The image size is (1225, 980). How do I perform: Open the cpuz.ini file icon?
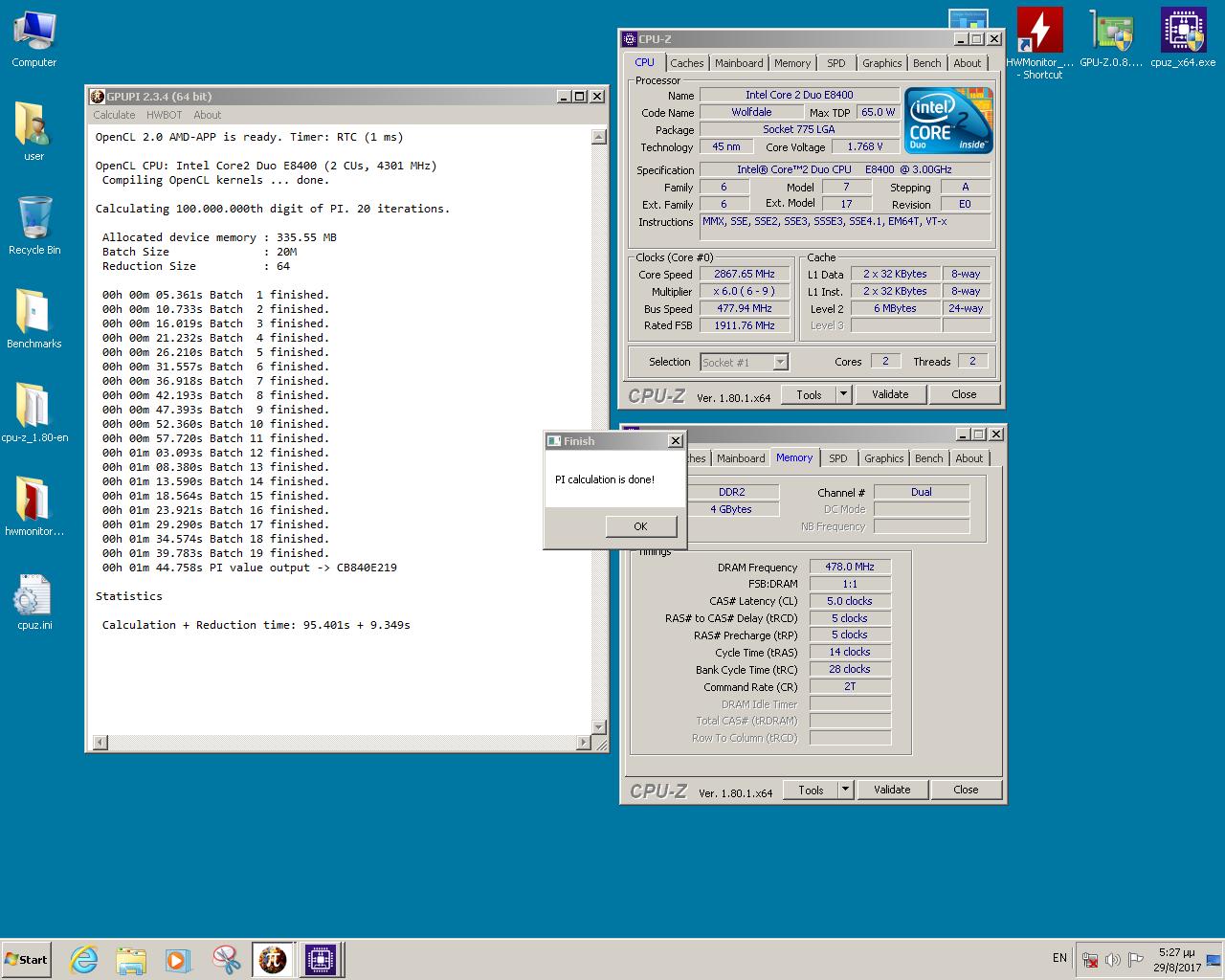33,601
